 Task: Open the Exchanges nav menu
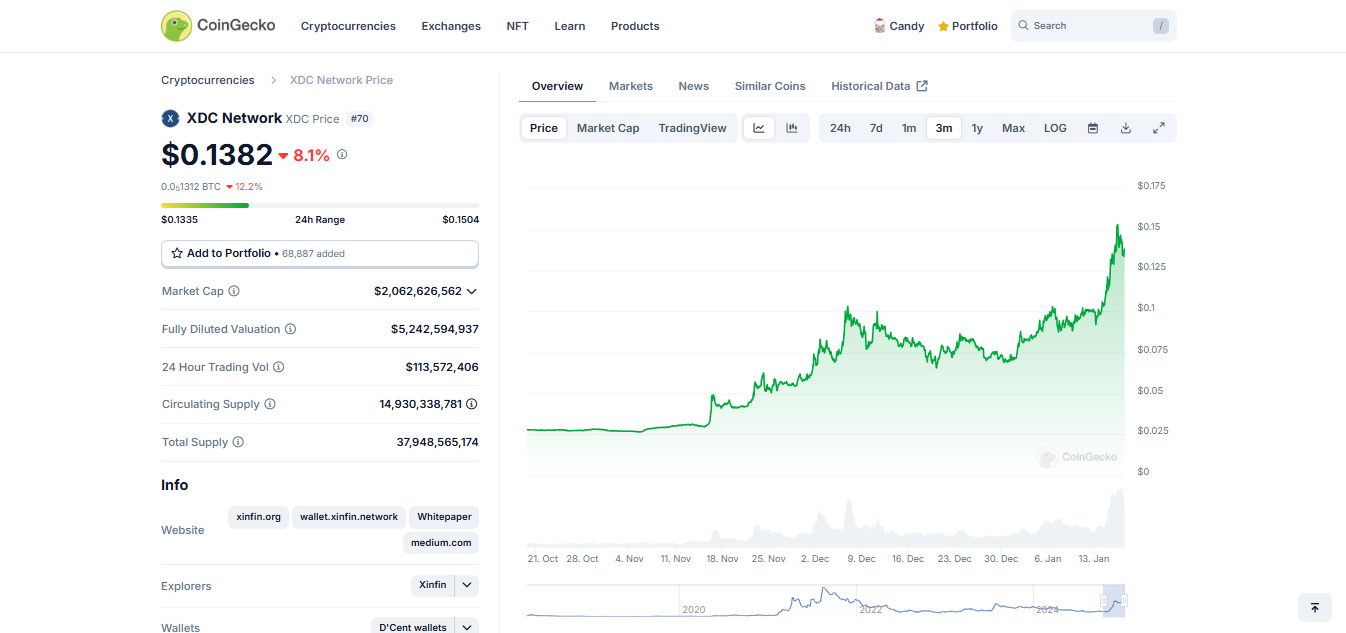[x=451, y=26]
